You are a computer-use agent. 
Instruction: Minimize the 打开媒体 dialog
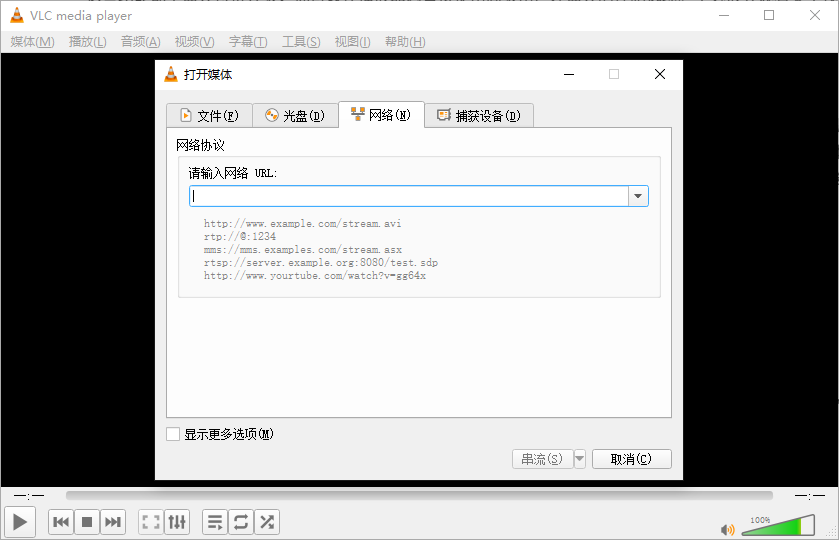[569, 74]
